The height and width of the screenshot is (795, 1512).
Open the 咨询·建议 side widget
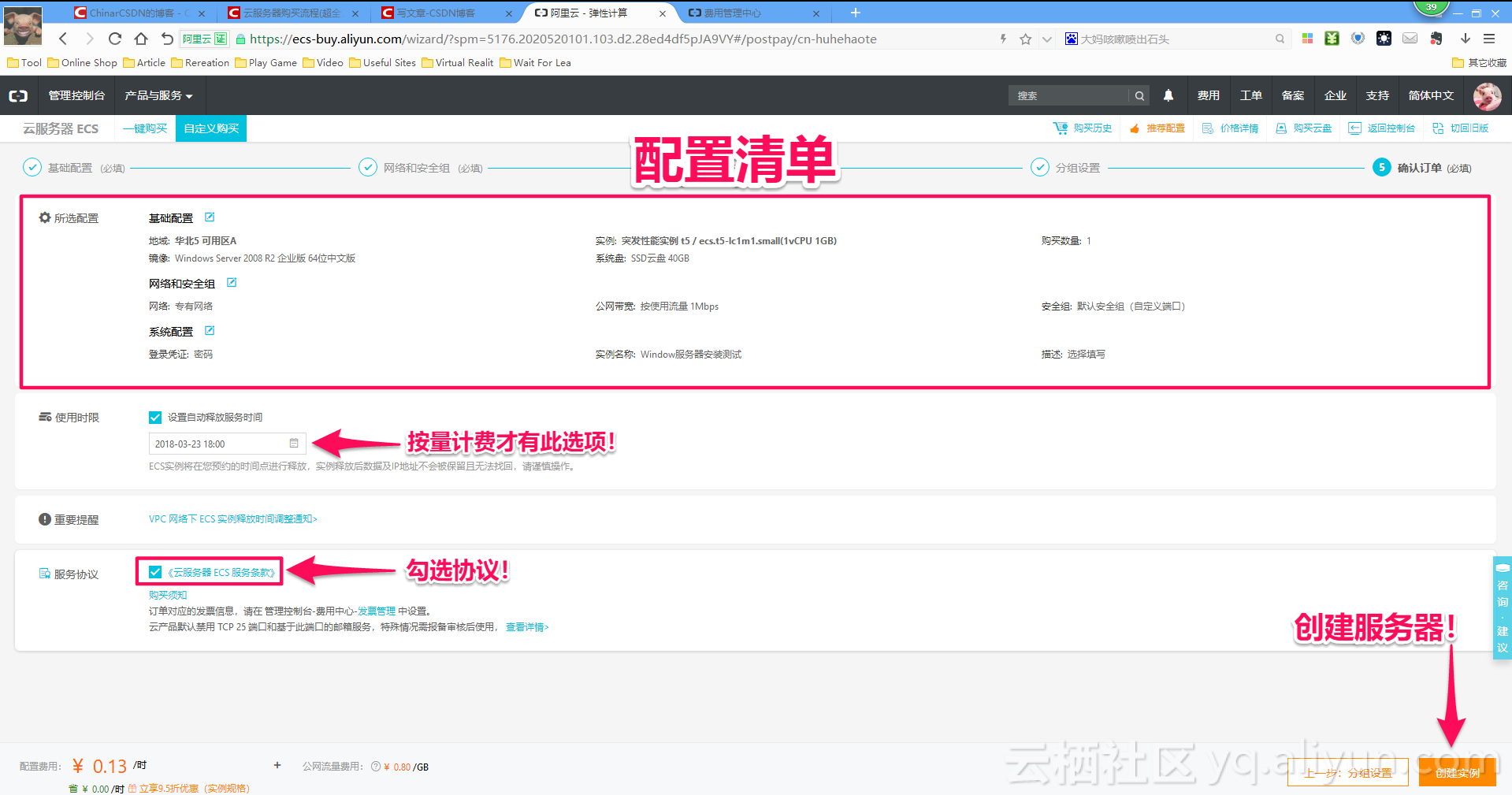click(1502, 607)
